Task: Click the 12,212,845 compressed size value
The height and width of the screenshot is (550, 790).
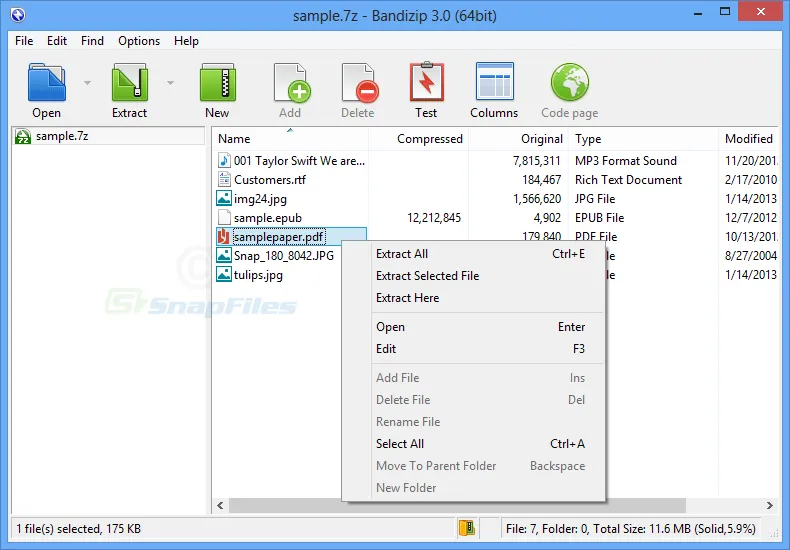Action: [434, 218]
